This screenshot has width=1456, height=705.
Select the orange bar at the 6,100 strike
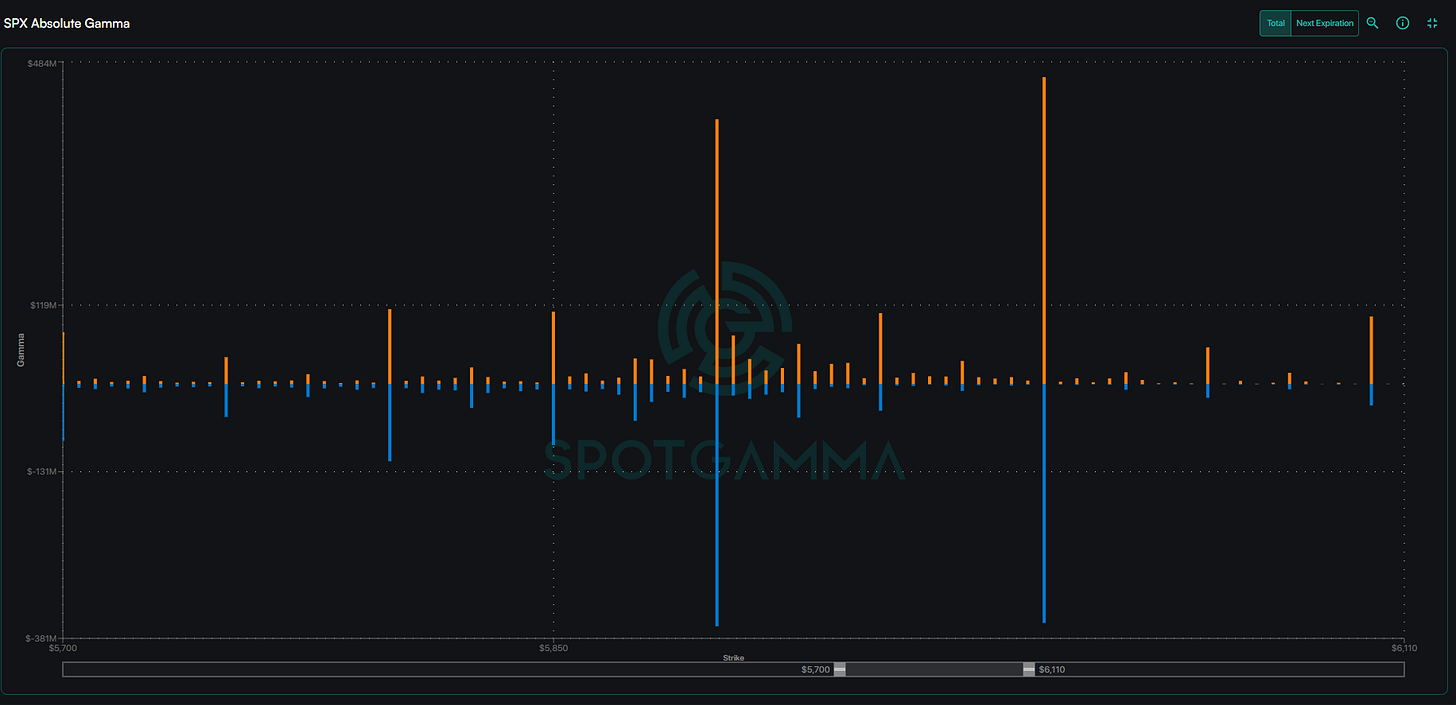tap(1371, 349)
